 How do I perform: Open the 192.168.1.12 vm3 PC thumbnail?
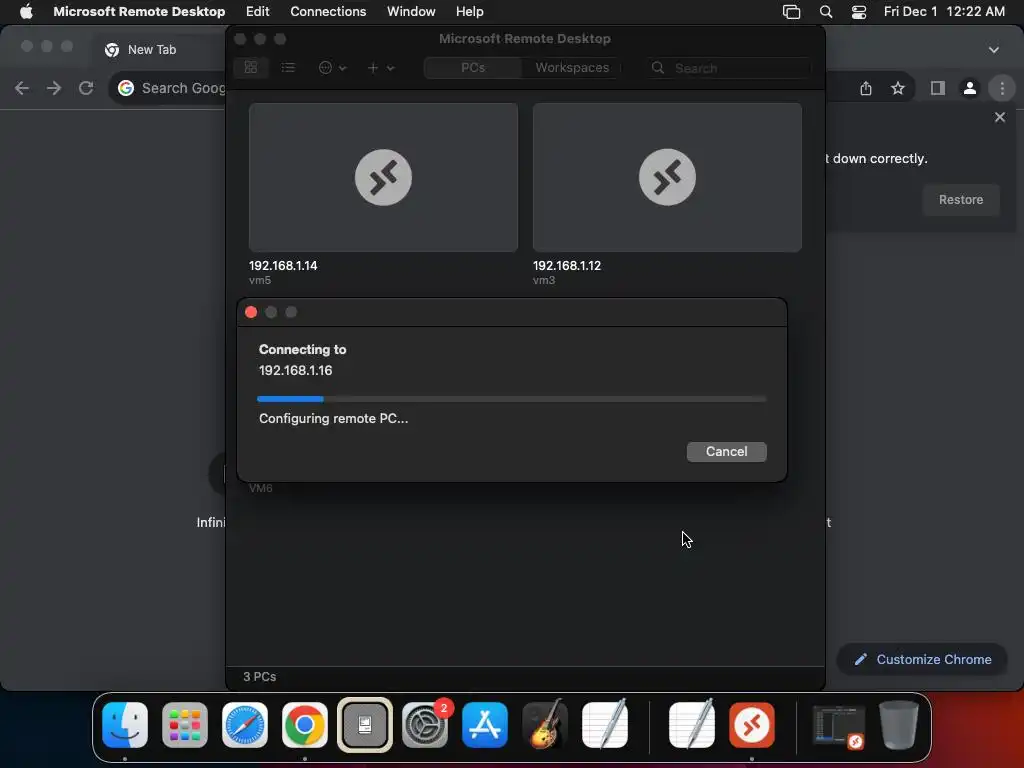(x=667, y=177)
